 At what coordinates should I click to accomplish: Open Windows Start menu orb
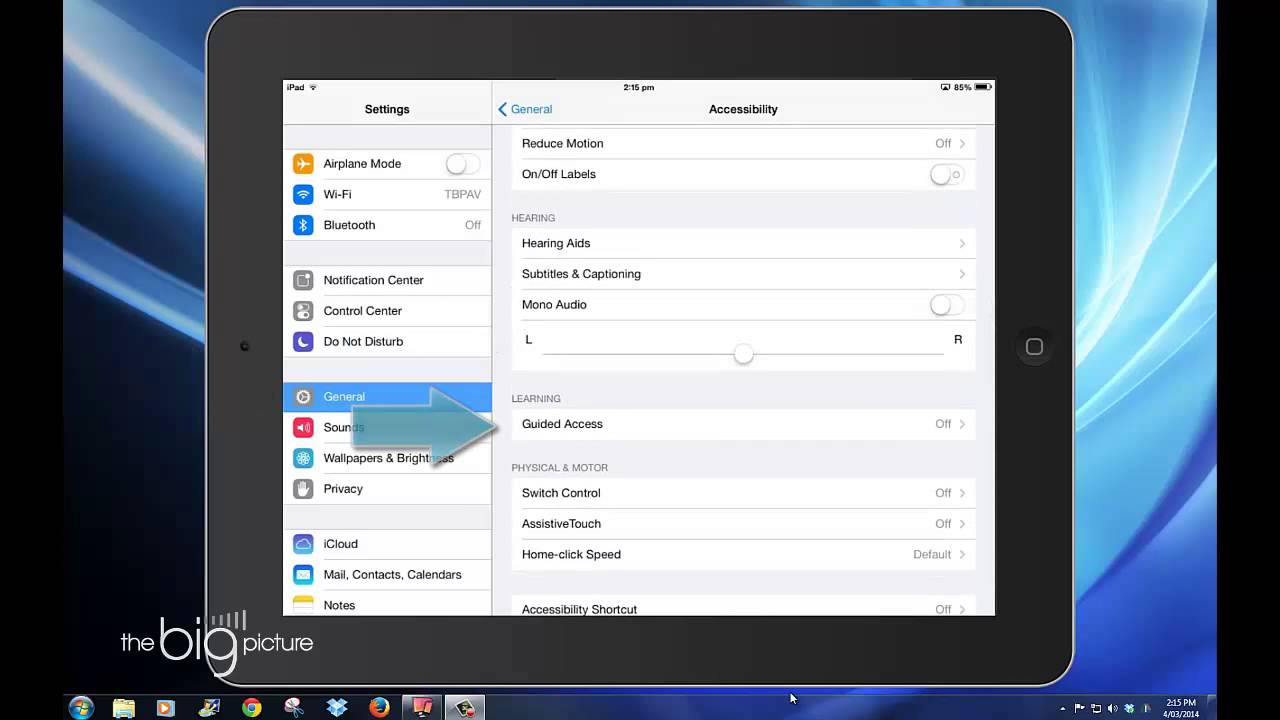(x=81, y=708)
